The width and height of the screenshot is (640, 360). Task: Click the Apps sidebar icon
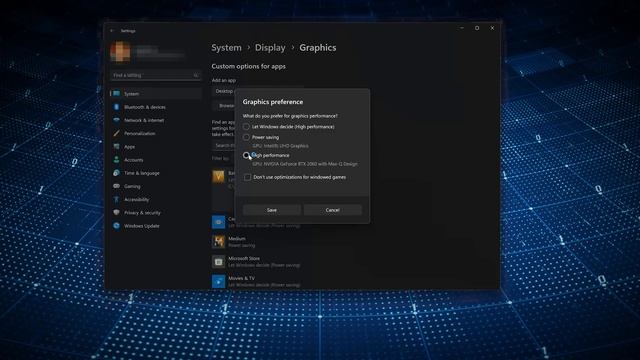point(116,146)
